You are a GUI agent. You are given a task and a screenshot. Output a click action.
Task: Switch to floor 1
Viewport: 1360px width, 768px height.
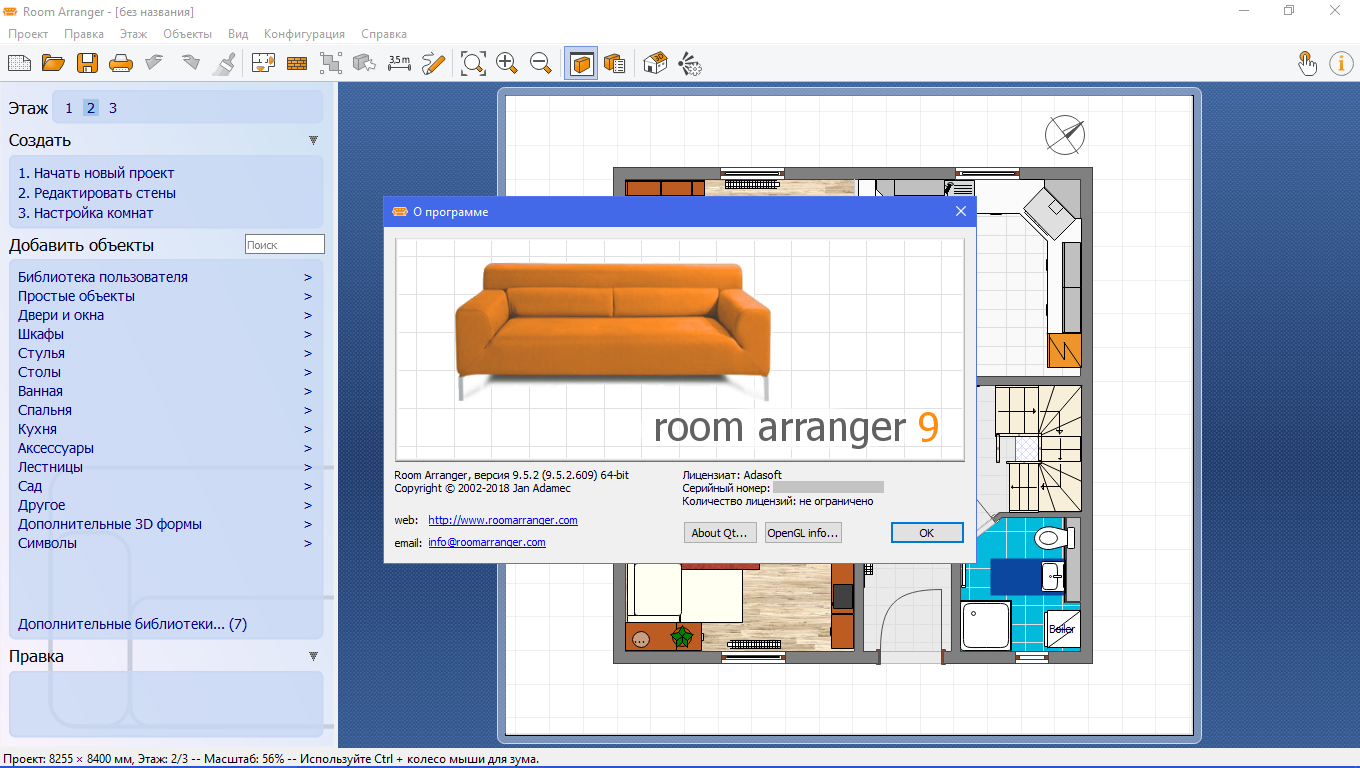tap(69, 108)
